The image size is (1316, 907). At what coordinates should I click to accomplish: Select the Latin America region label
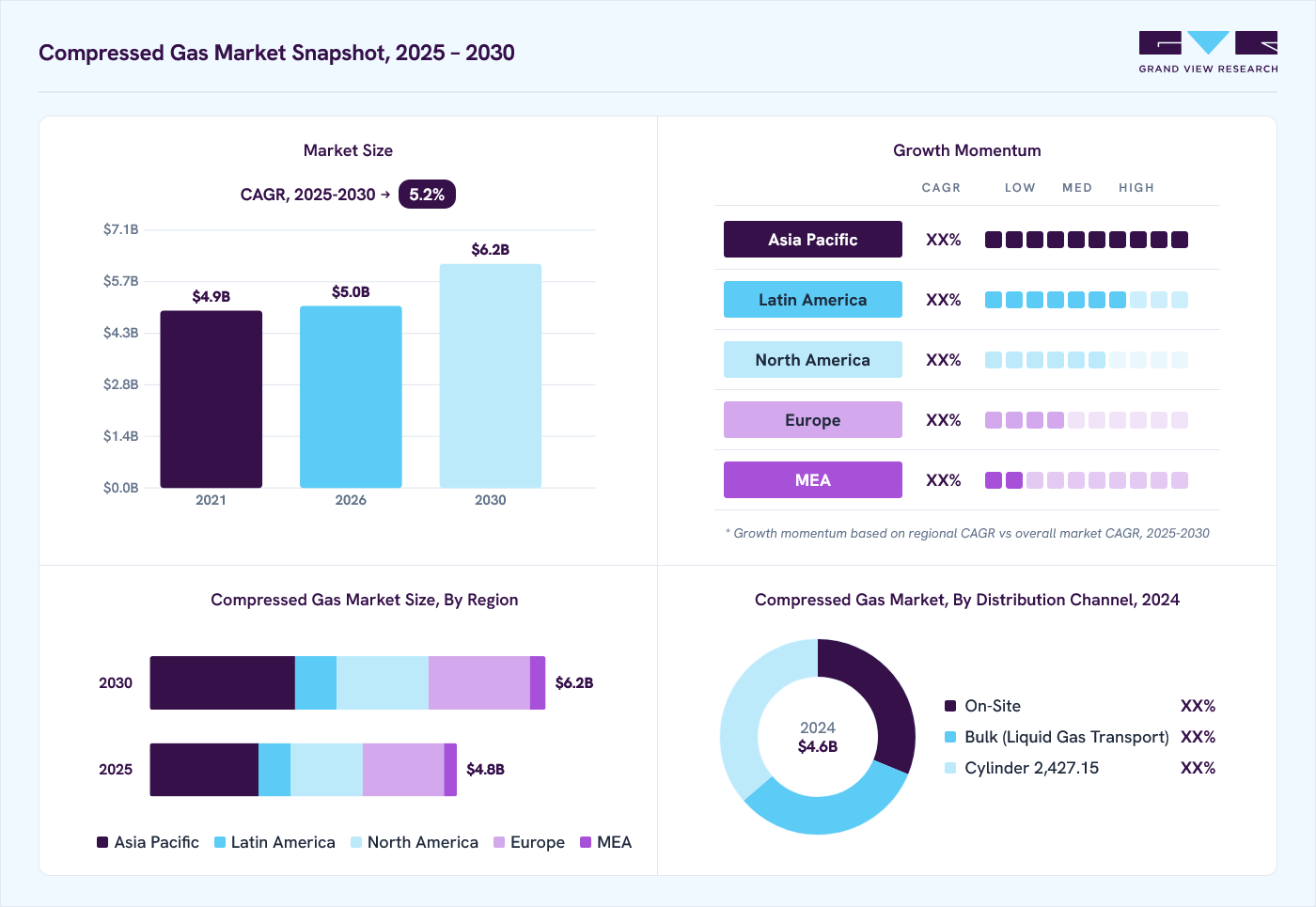pyautogui.click(x=813, y=300)
